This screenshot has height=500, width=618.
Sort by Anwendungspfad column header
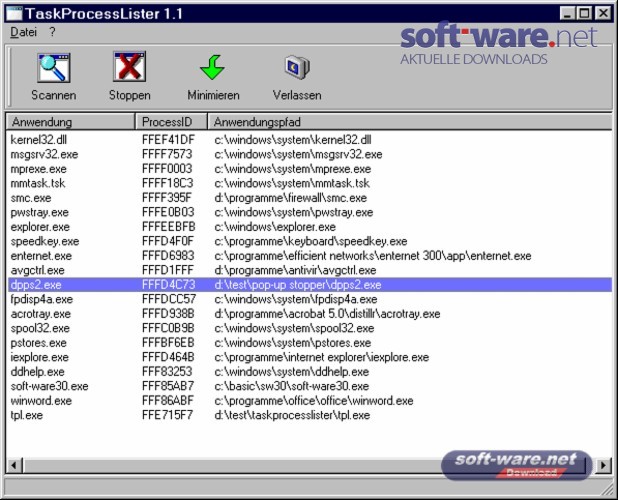[410, 122]
